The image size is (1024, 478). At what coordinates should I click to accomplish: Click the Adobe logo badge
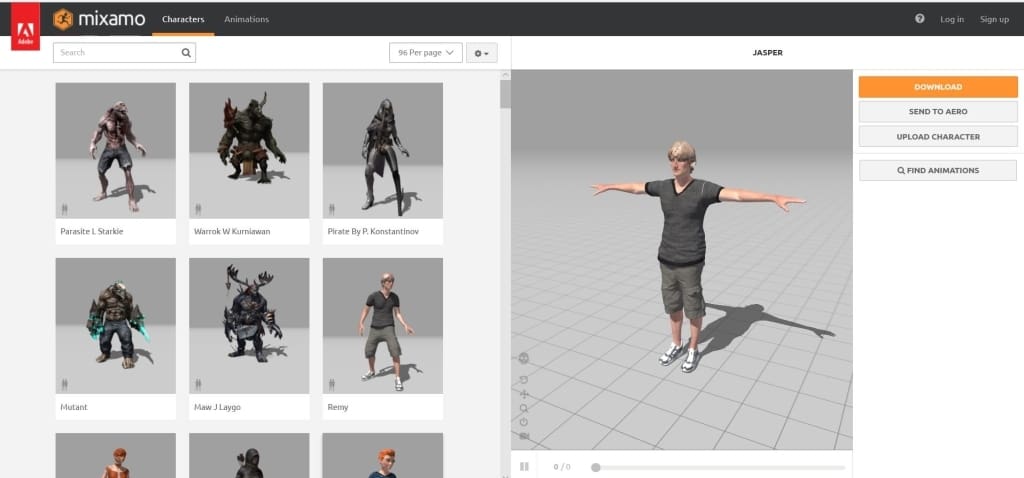tap(25, 27)
